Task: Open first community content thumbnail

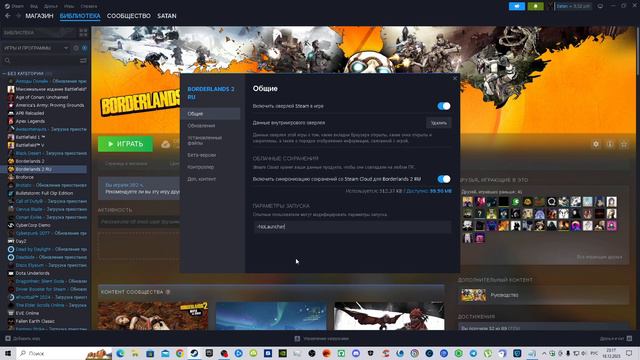Action: pos(153,316)
